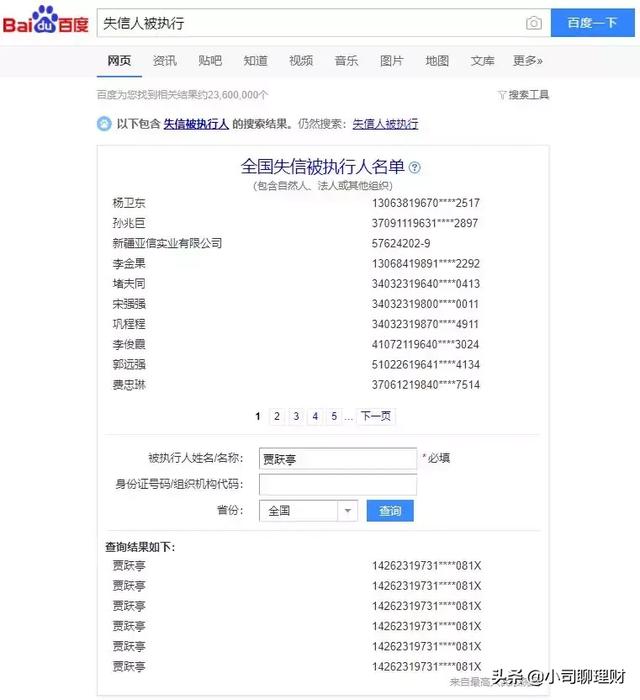Click the help question mark icon beside title

(x=415, y=168)
